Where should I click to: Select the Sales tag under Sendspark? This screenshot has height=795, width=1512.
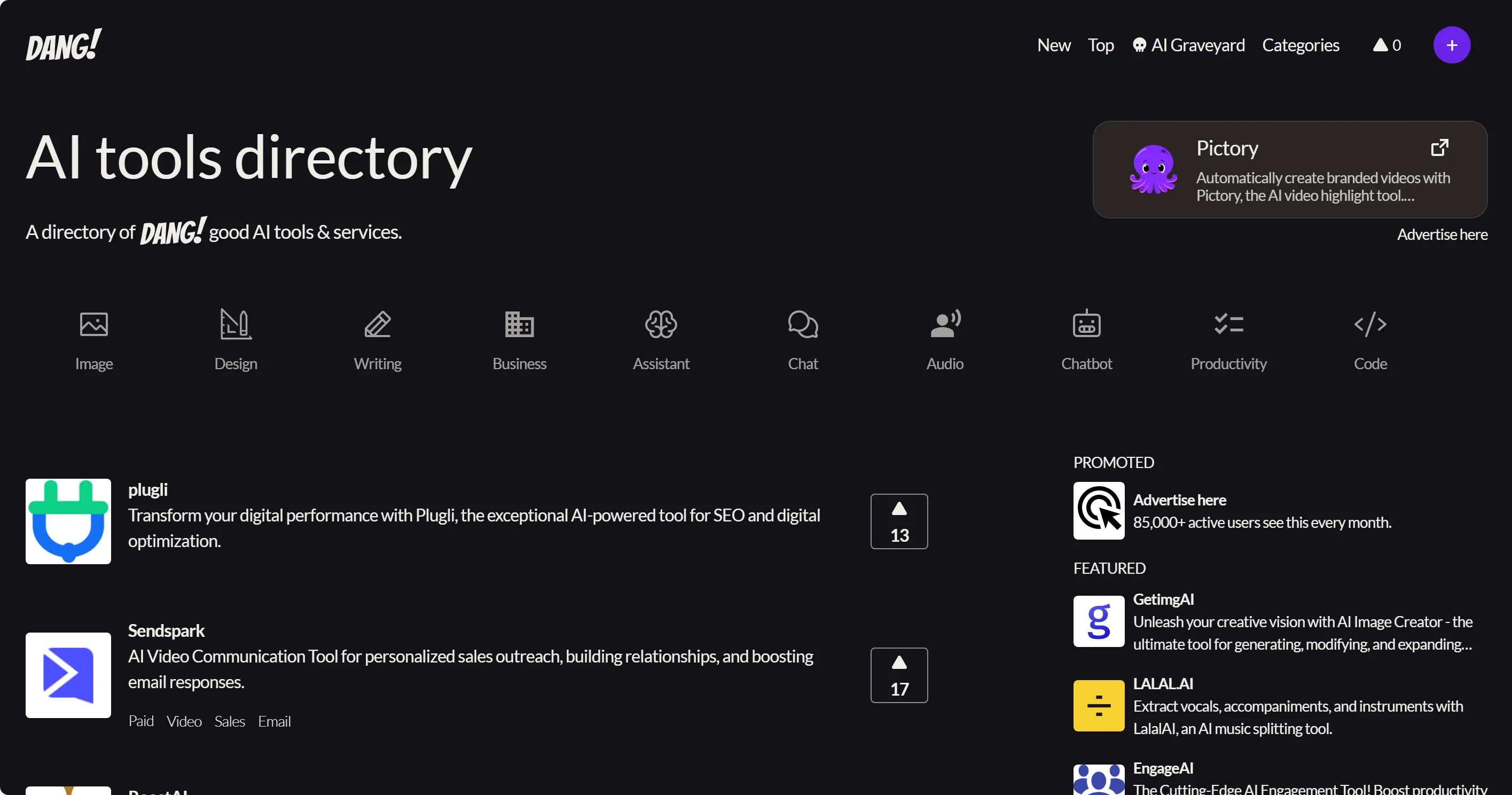click(x=230, y=721)
